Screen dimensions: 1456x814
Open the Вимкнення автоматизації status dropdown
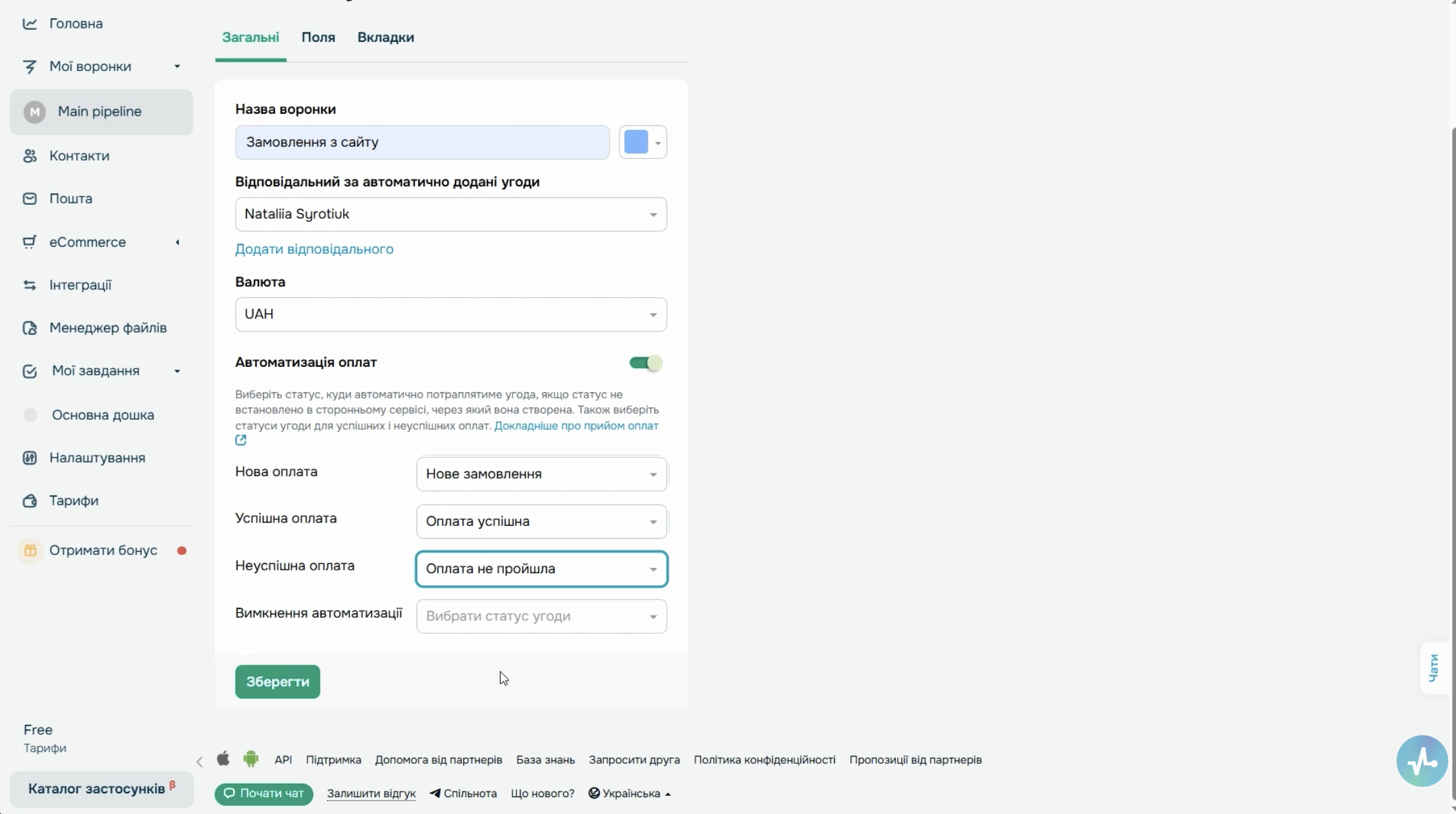[x=541, y=616]
